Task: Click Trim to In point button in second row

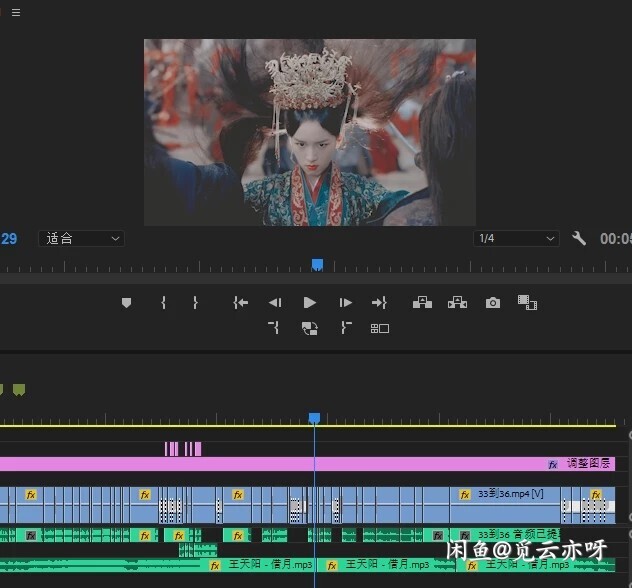Action: click(274, 328)
